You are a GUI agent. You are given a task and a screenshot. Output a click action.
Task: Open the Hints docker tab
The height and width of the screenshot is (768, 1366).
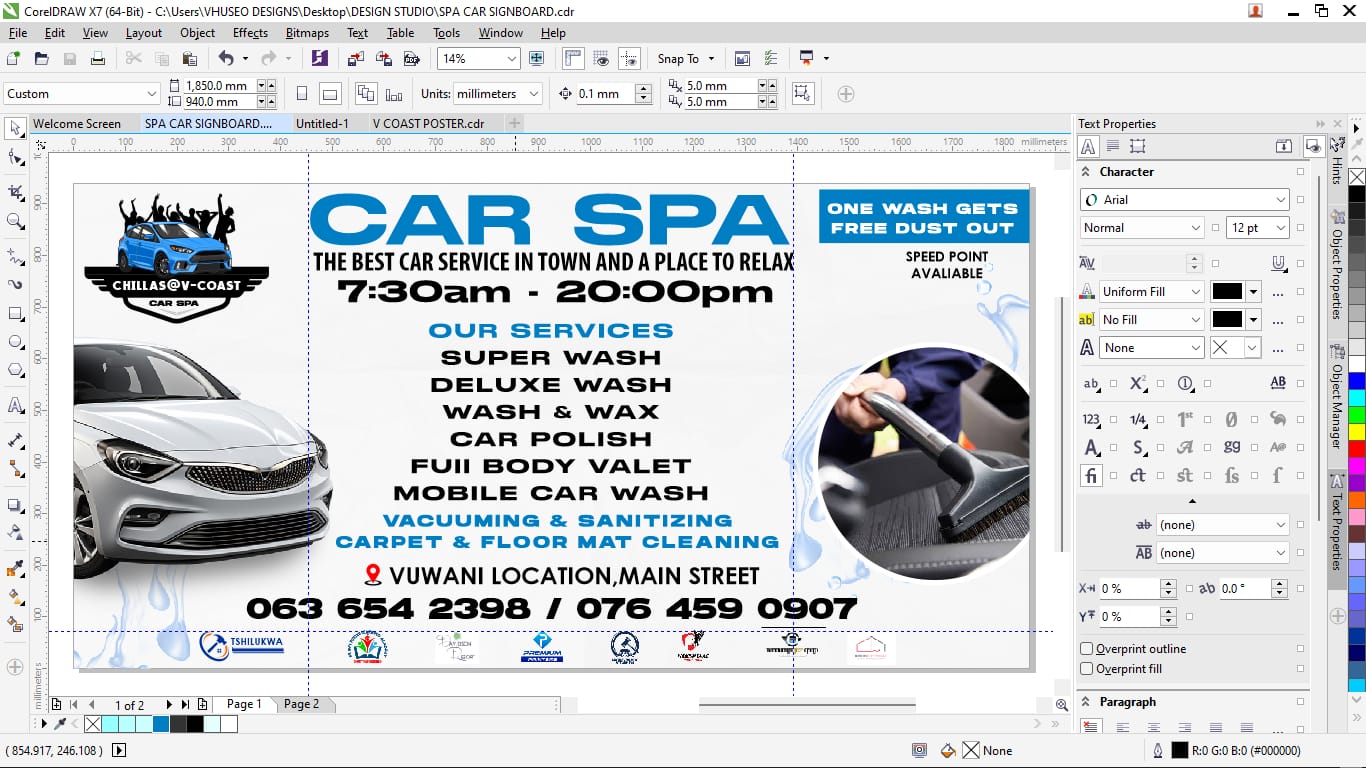point(1337,160)
